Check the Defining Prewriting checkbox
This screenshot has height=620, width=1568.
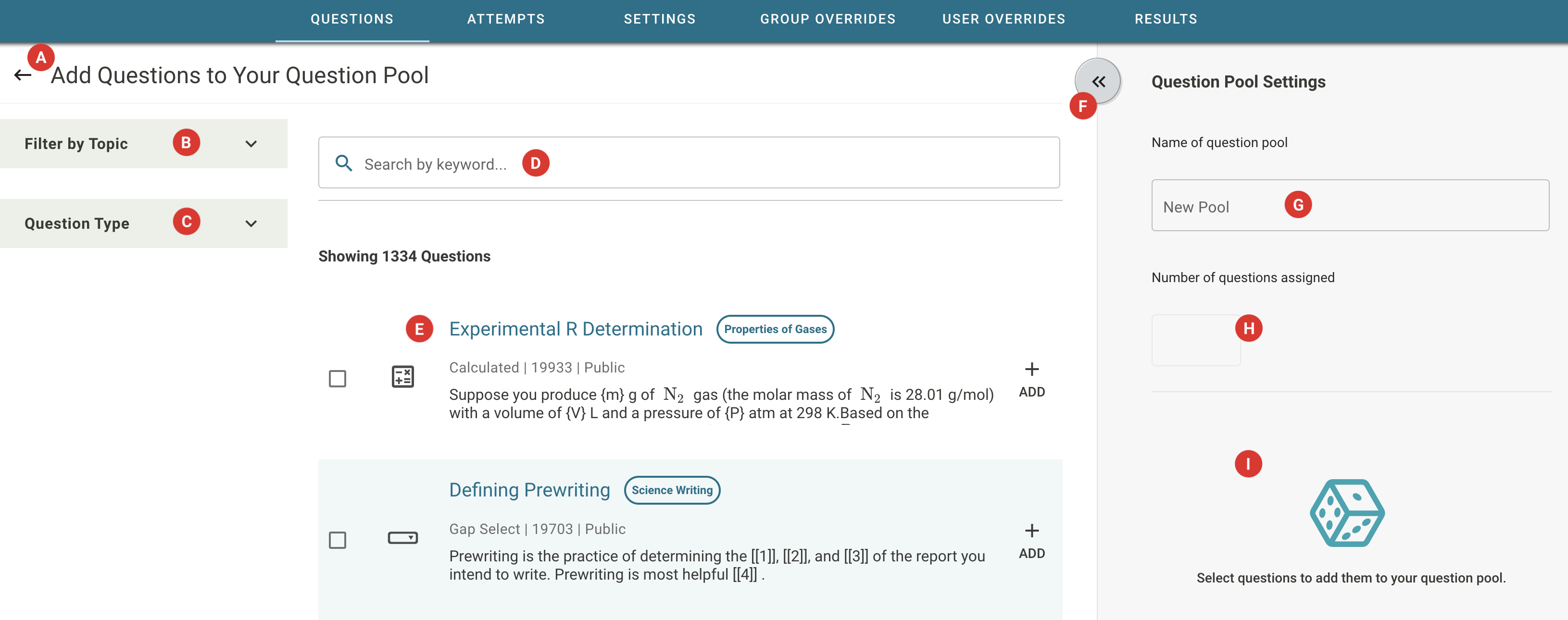coord(337,540)
